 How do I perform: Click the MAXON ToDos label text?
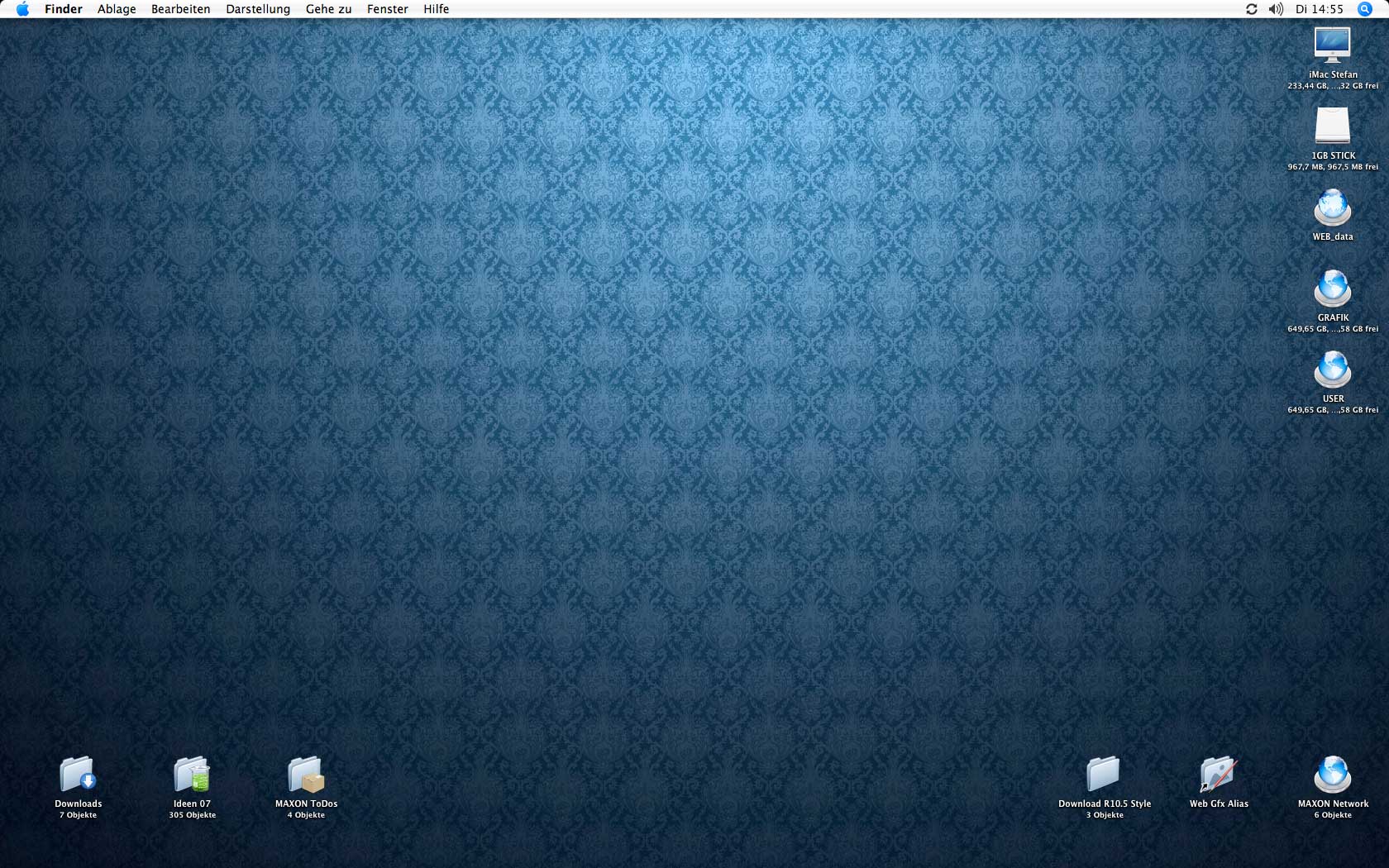tap(306, 804)
